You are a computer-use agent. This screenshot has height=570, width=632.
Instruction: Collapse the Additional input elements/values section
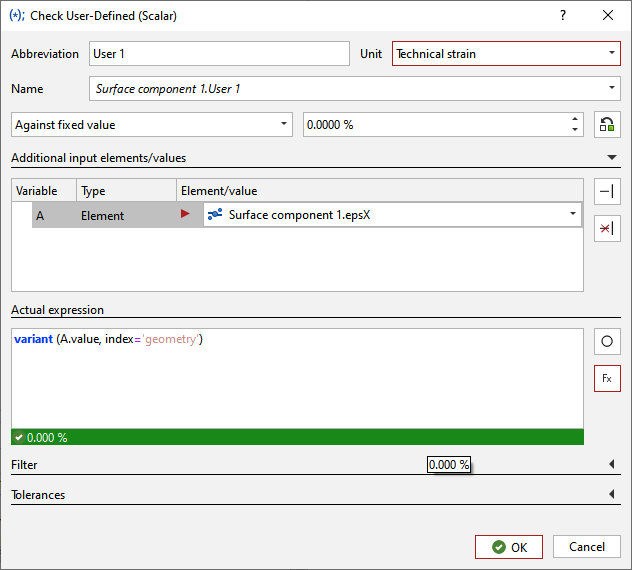click(x=611, y=157)
